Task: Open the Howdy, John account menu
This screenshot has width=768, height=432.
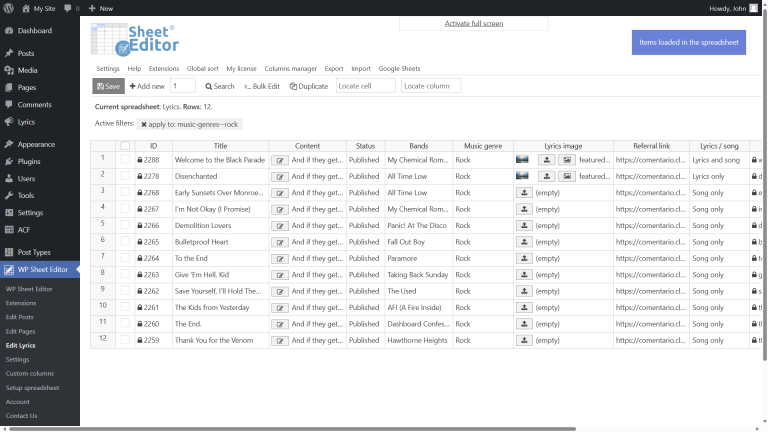Action: 733,8
